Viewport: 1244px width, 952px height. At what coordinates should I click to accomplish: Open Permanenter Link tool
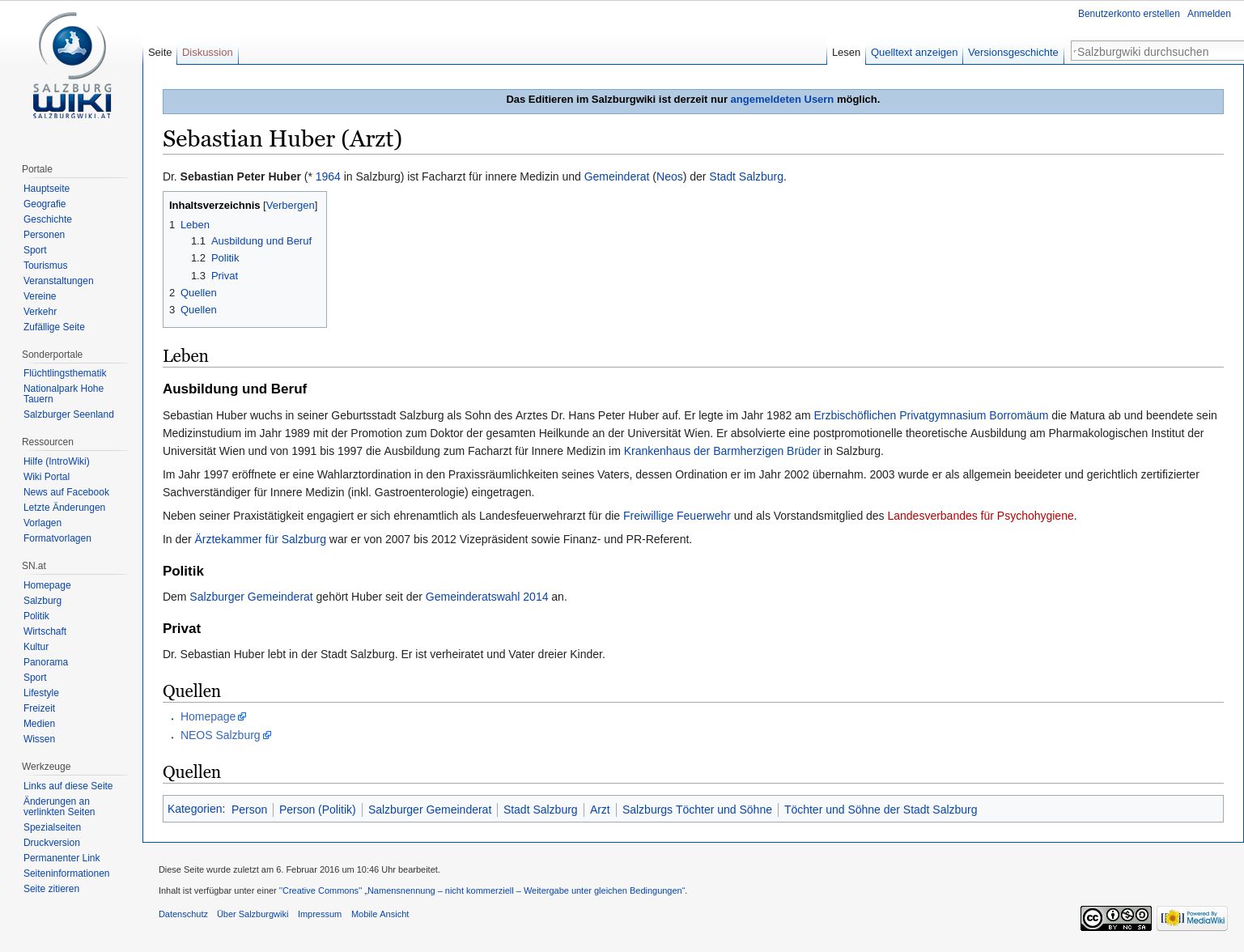(x=62, y=858)
